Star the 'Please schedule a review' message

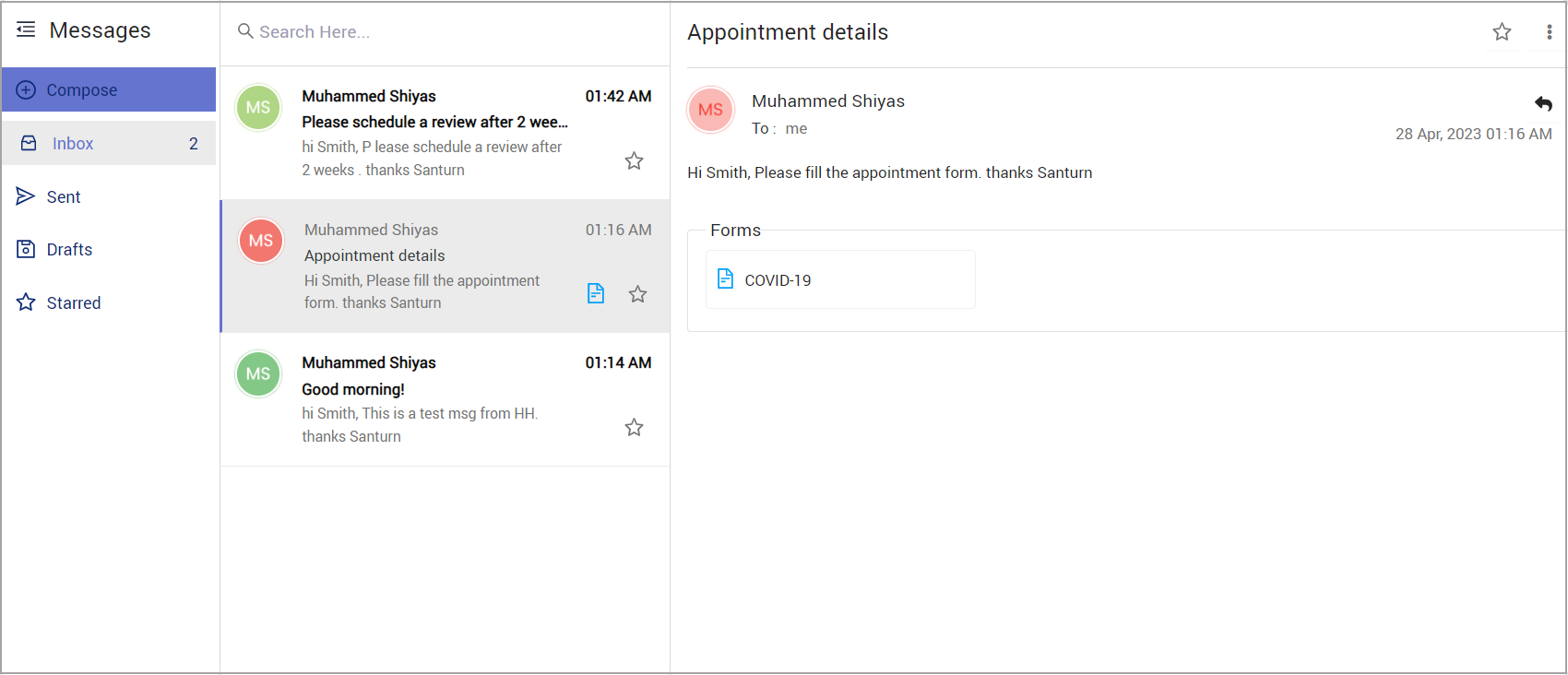point(635,161)
